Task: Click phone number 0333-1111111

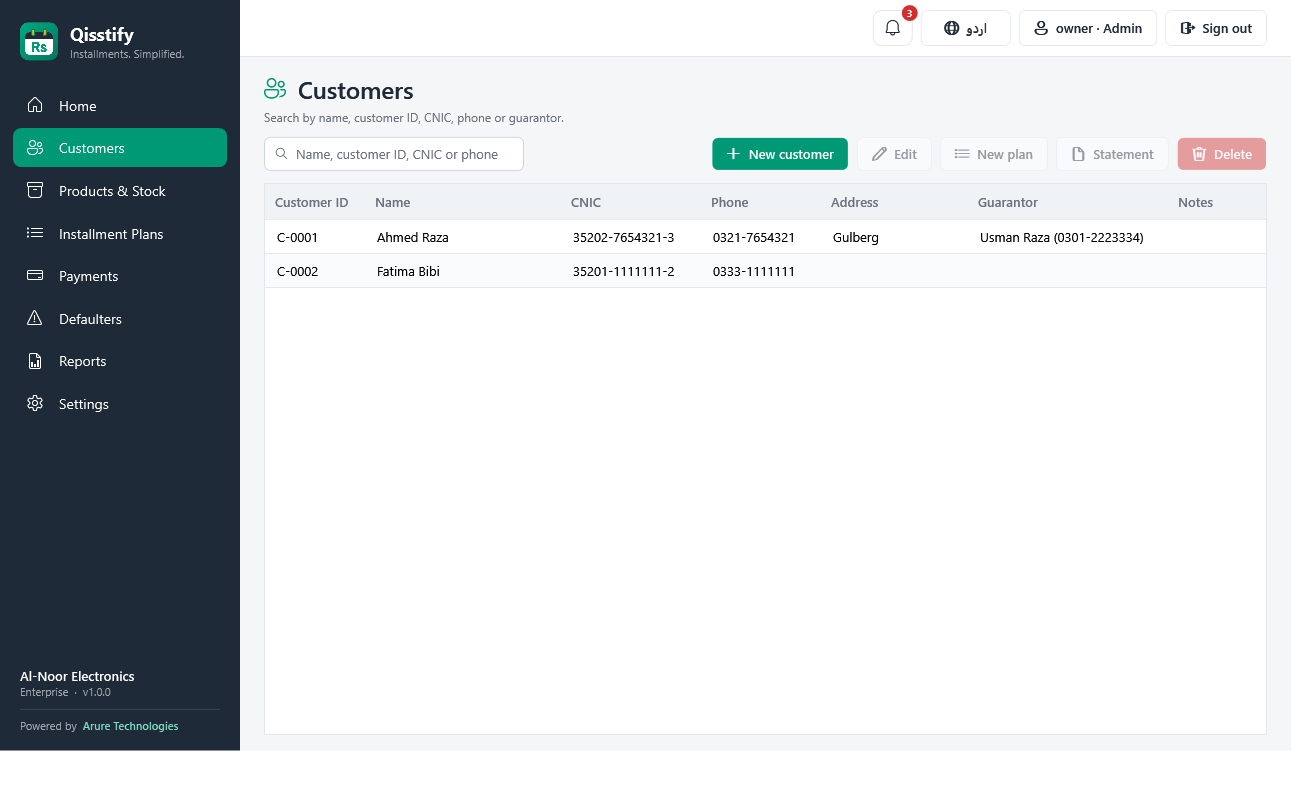Action: point(754,271)
